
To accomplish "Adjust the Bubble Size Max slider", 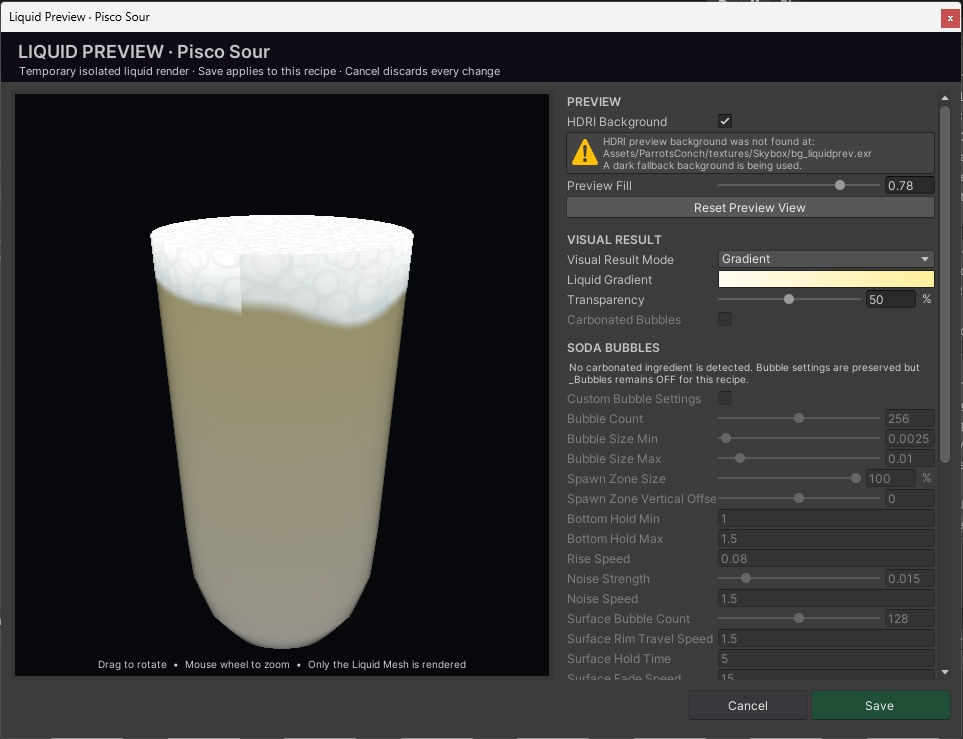I will [798, 458].
